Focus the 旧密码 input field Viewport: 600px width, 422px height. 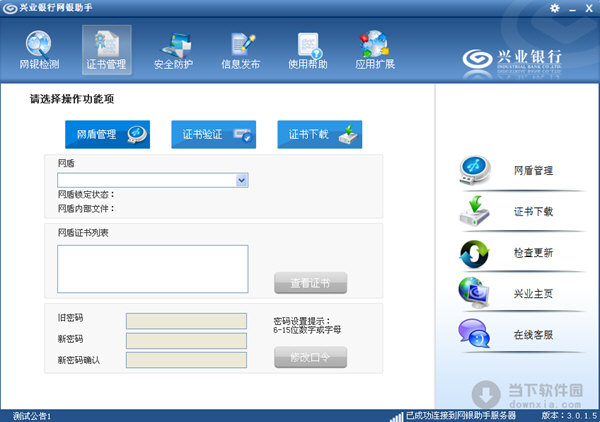pos(186,321)
